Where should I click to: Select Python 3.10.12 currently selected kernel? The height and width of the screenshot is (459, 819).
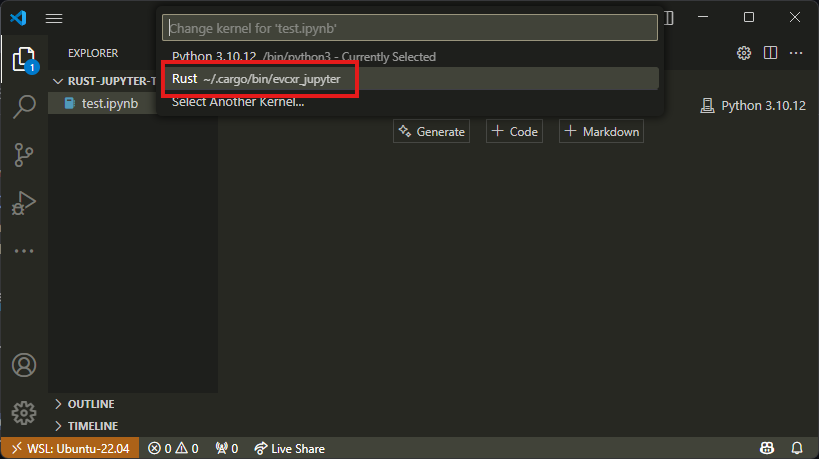click(410, 56)
